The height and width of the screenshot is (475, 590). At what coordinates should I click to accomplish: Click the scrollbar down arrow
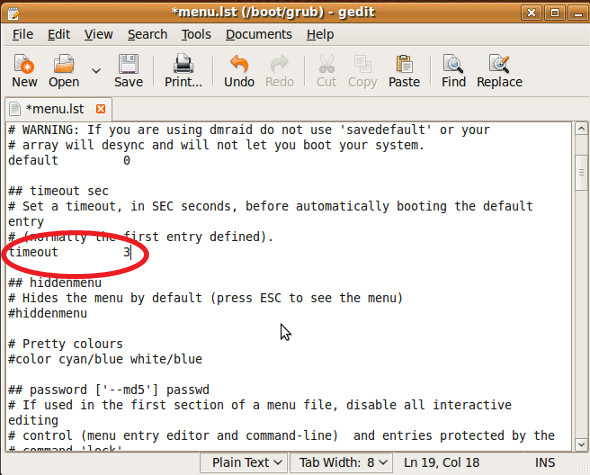(x=581, y=444)
